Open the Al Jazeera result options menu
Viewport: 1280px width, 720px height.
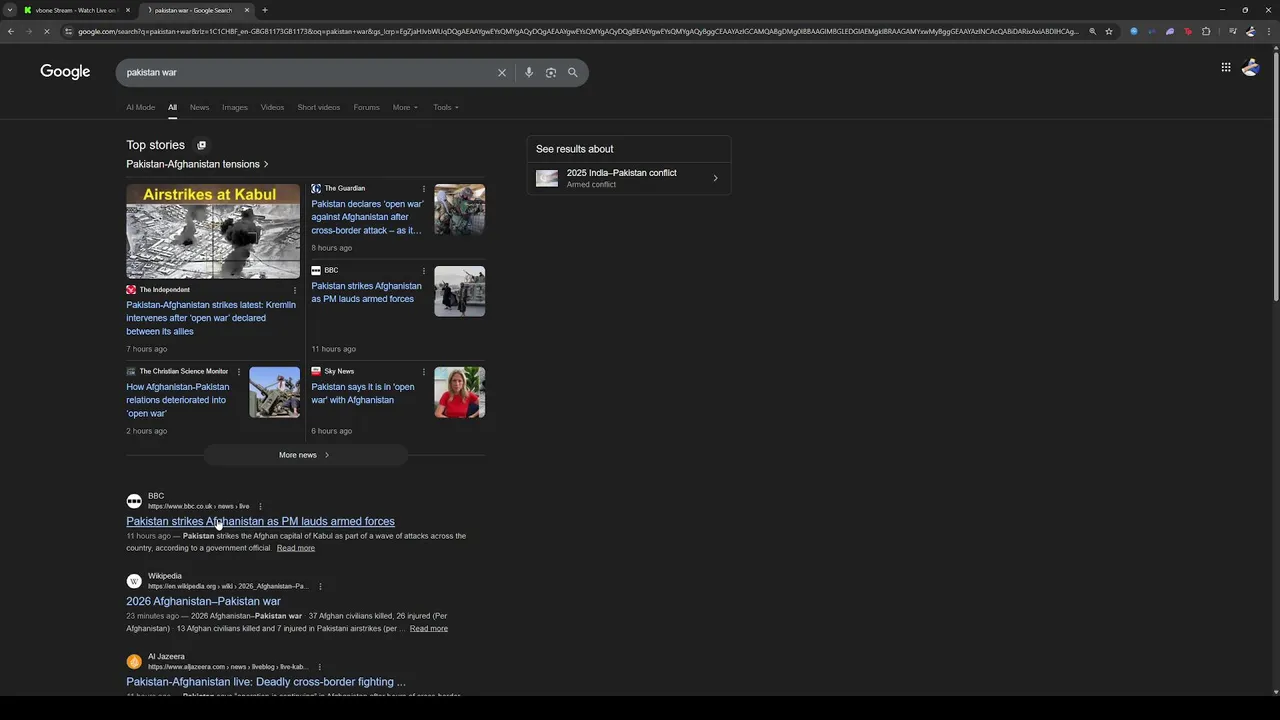pyautogui.click(x=319, y=667)
